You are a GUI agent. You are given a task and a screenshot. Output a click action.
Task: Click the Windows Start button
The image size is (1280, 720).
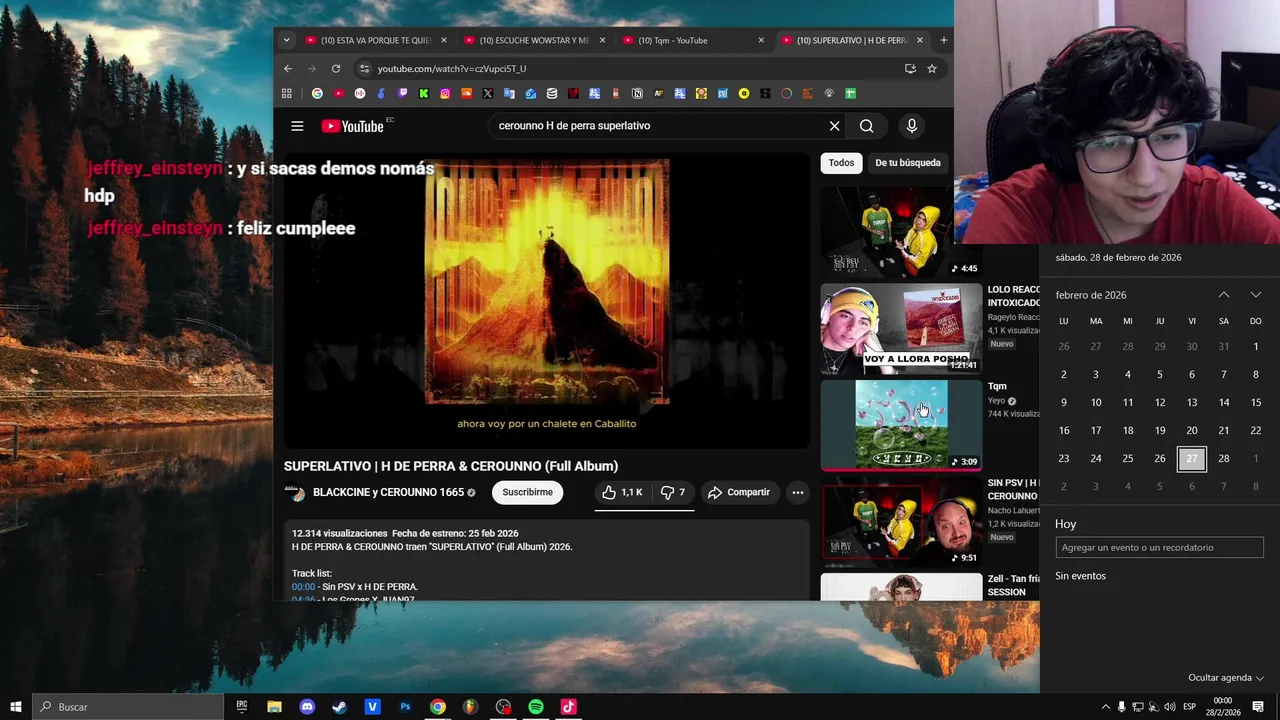point(16,707)
